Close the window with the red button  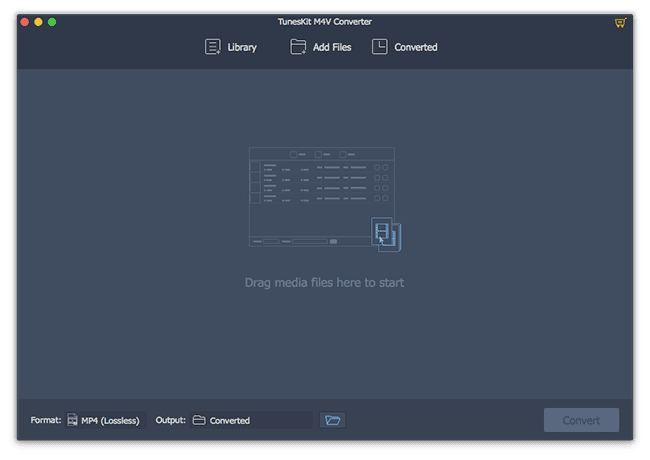pos(24,22)
